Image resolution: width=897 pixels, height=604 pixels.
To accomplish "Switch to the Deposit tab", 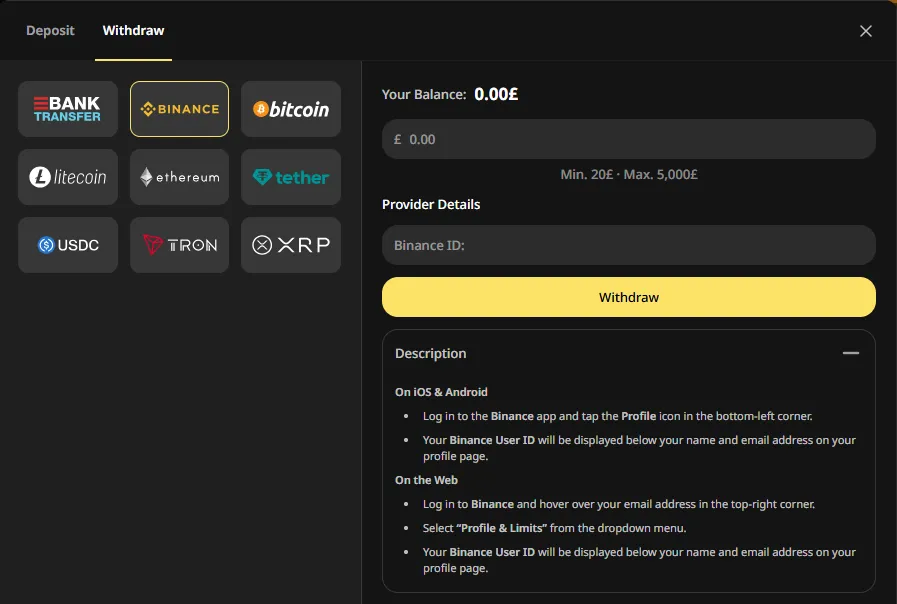I will (x=50, y=30).
